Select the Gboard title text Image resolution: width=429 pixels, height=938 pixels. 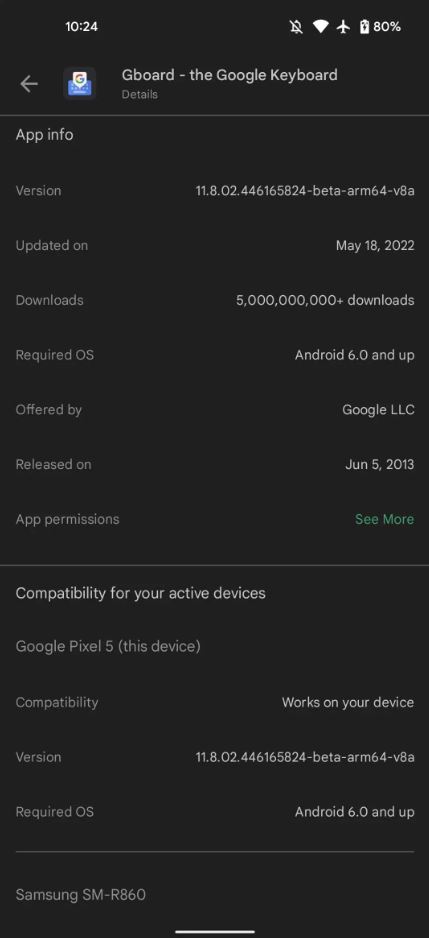[x=230, y=75]
